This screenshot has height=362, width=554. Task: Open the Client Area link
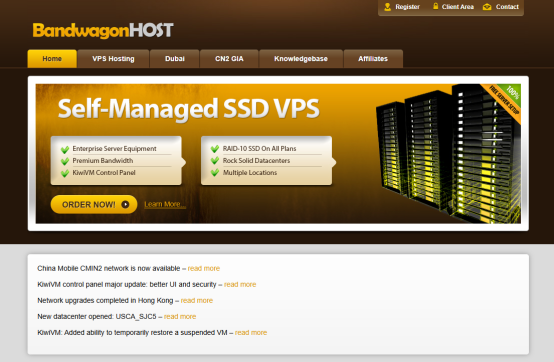[458, 7]
